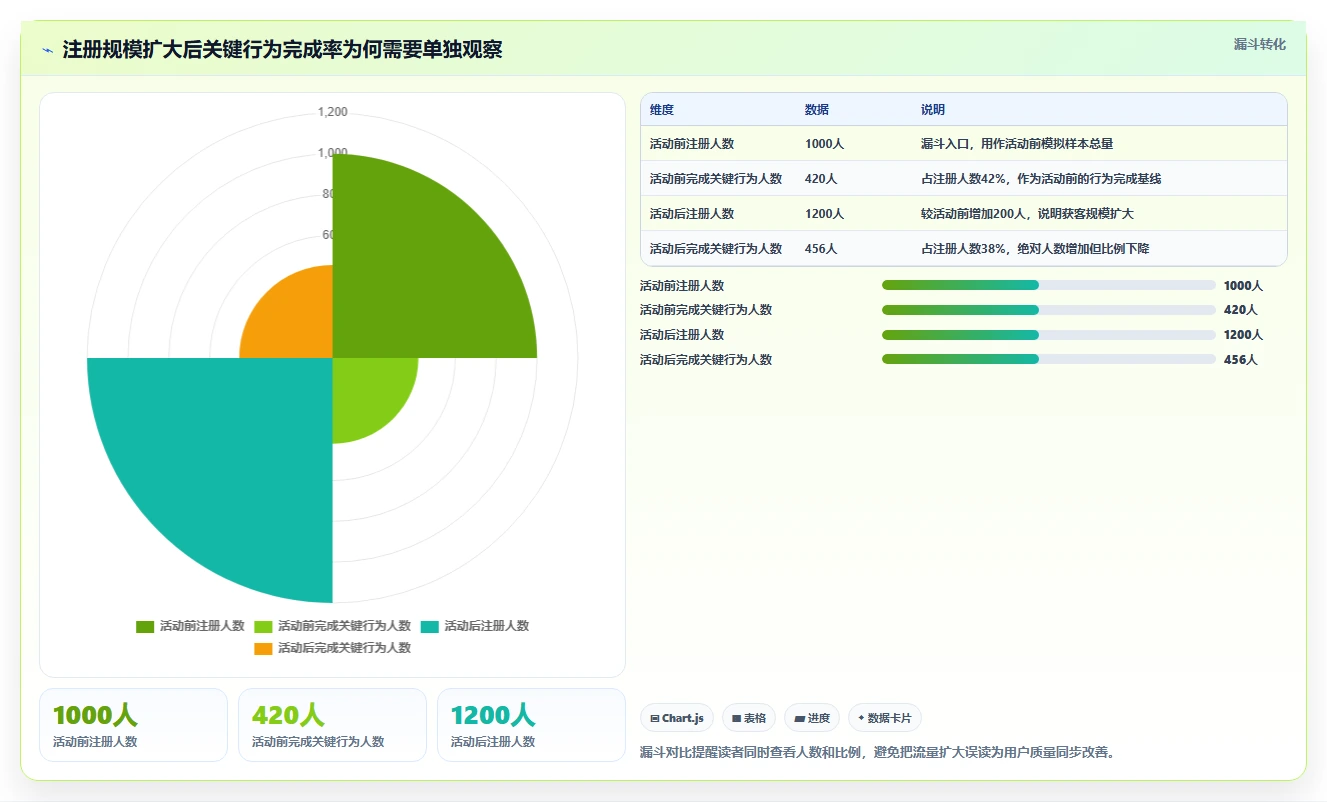The image size is (1327, 802).
Task: Open the 420人 data card
Action: tap(332, 725)
